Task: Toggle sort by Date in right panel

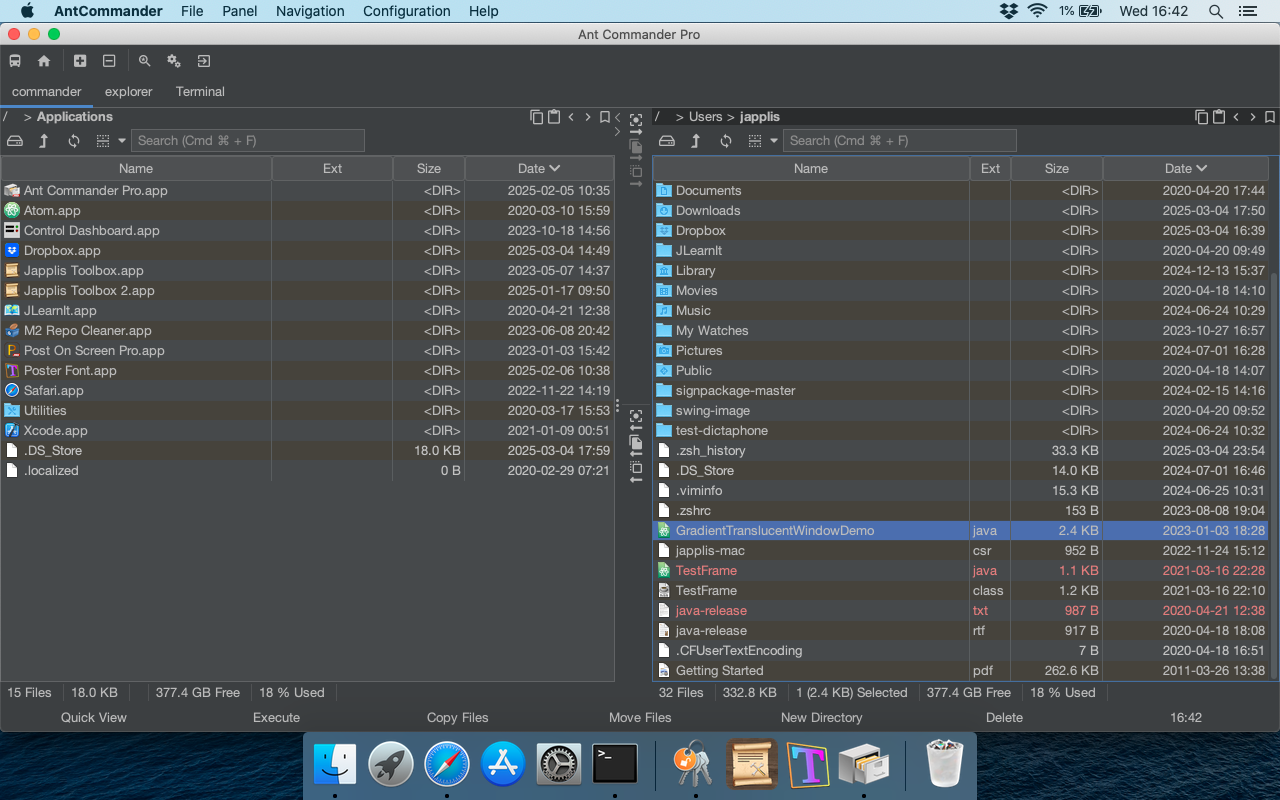Action: (1186, 169)
